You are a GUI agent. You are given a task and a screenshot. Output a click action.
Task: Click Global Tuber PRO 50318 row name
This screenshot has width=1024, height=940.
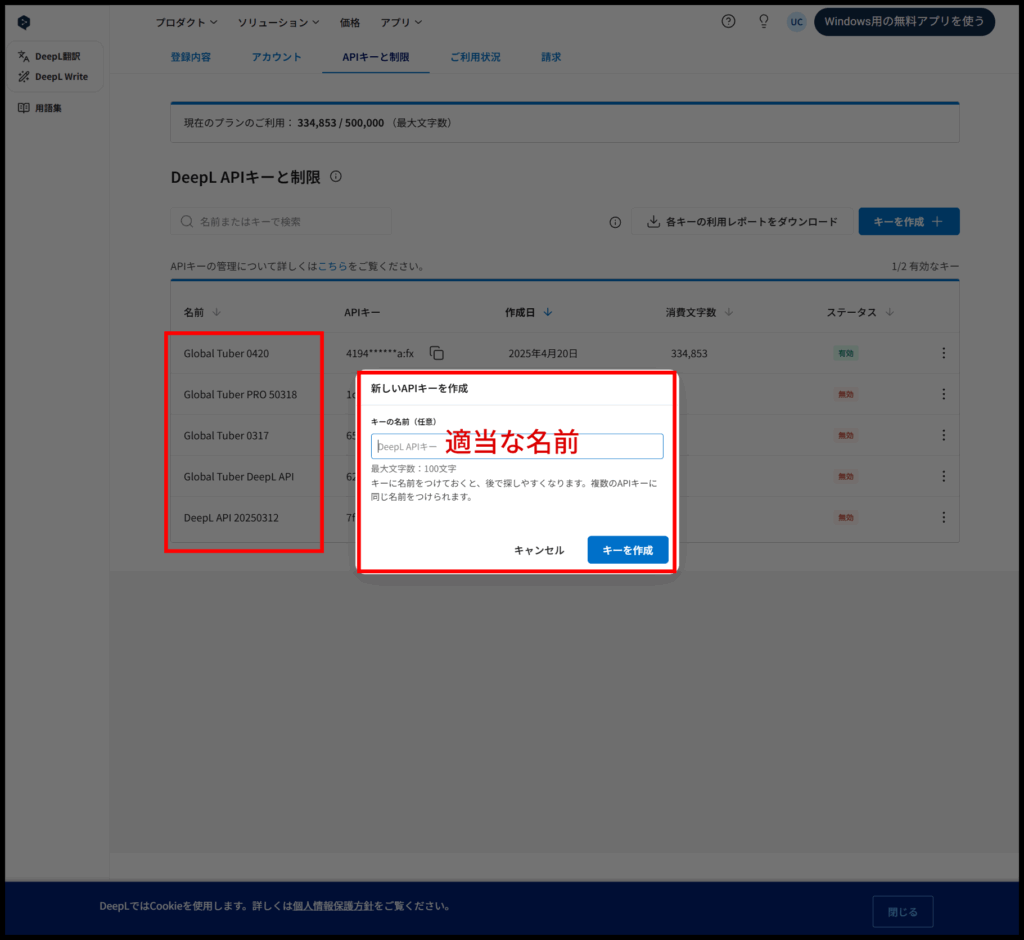[x=240, y=395]
